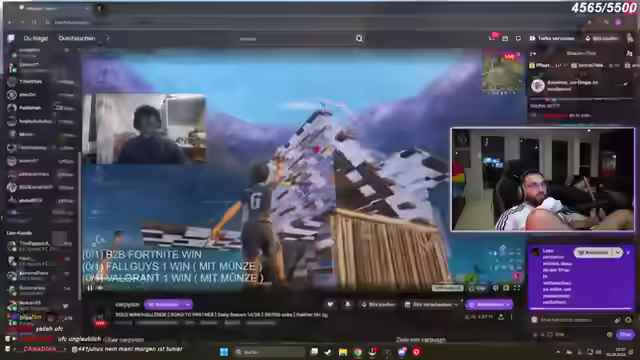640x360 pixels.
Task: Open the chat settings gear icon
Action: point(609,334)
